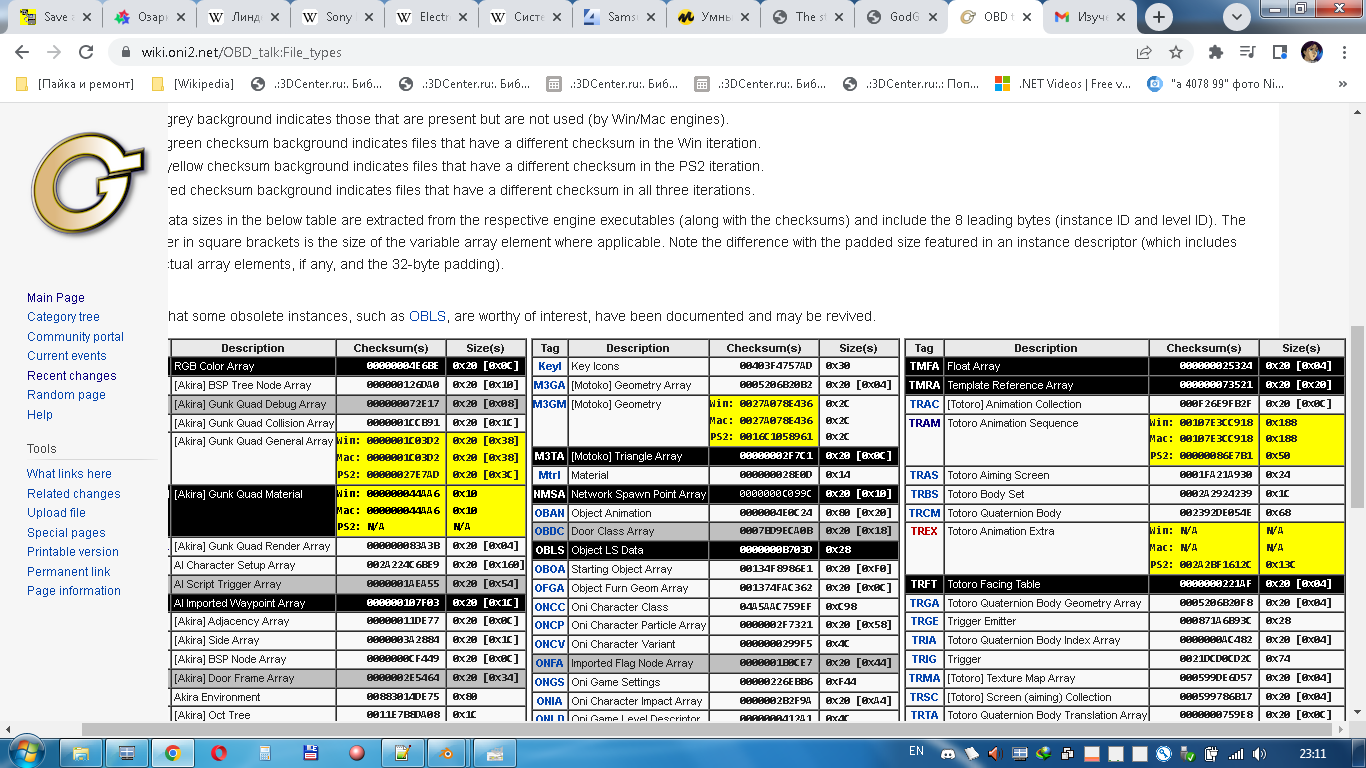Open Upload file link

[56, 513]
